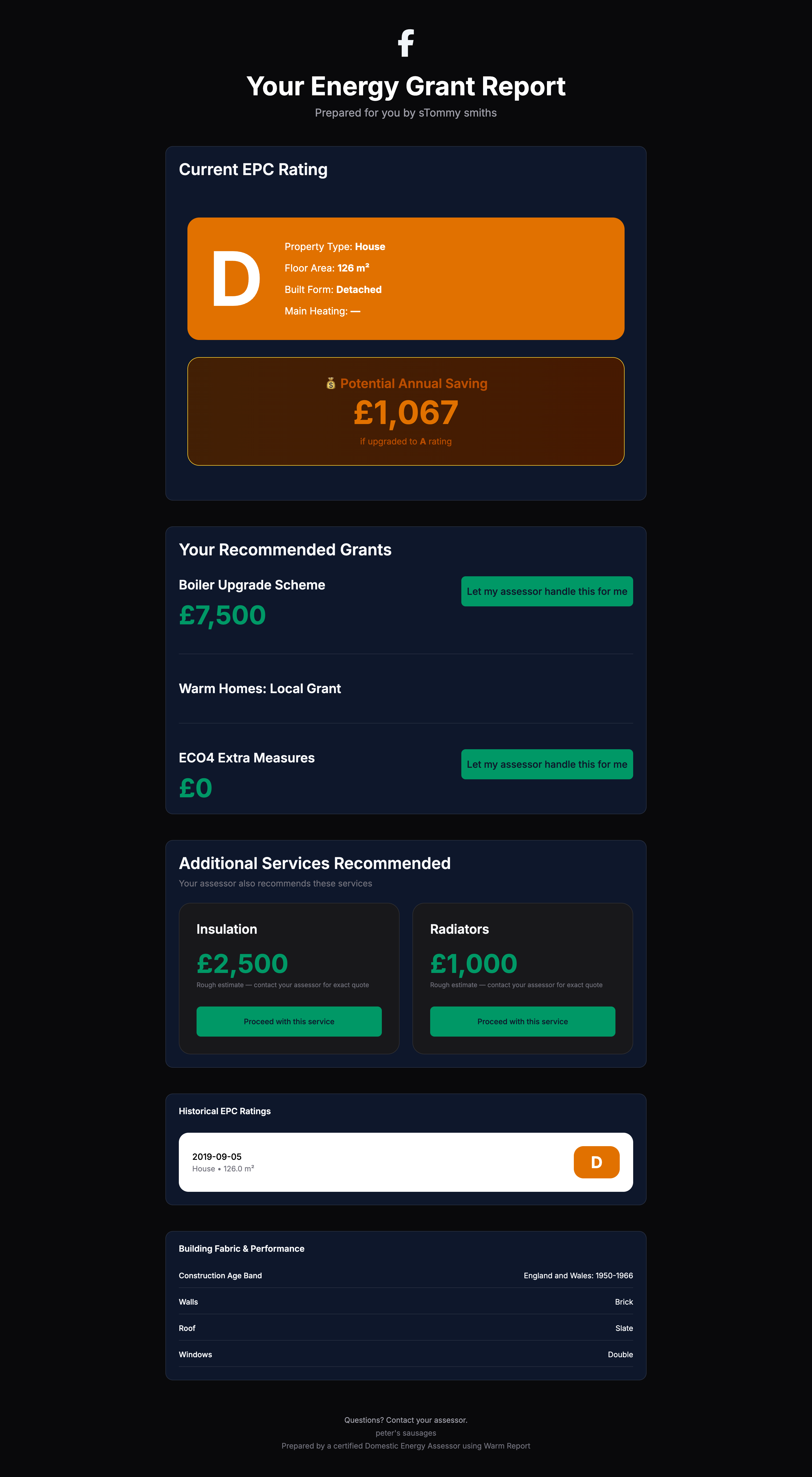Click the "Your Energy Grant Report" title
The width and height of the screenshot is (812, 1477).
click(x=406, y=86)
